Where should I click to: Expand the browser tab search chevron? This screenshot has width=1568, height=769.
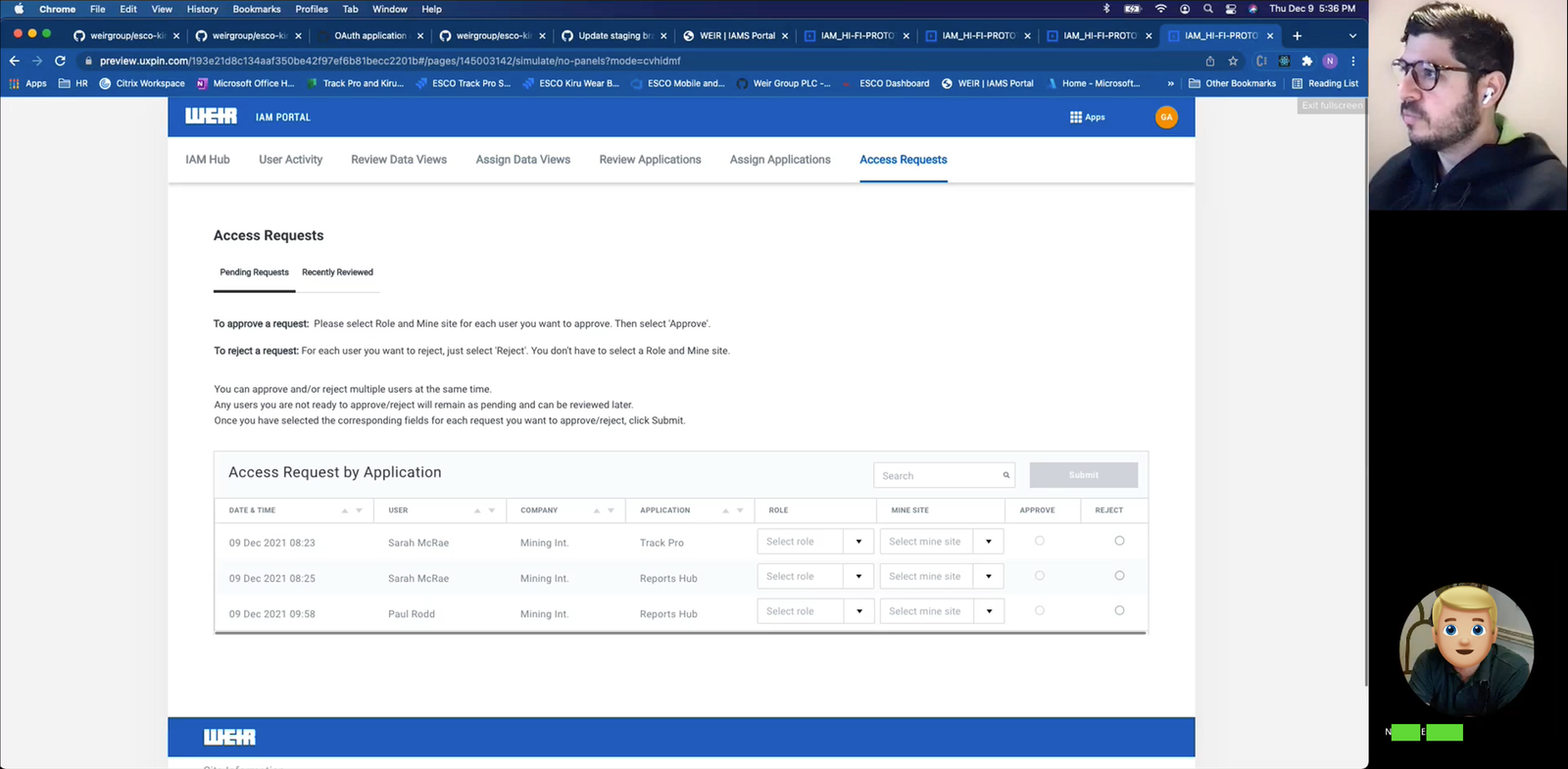(1352, 36)
